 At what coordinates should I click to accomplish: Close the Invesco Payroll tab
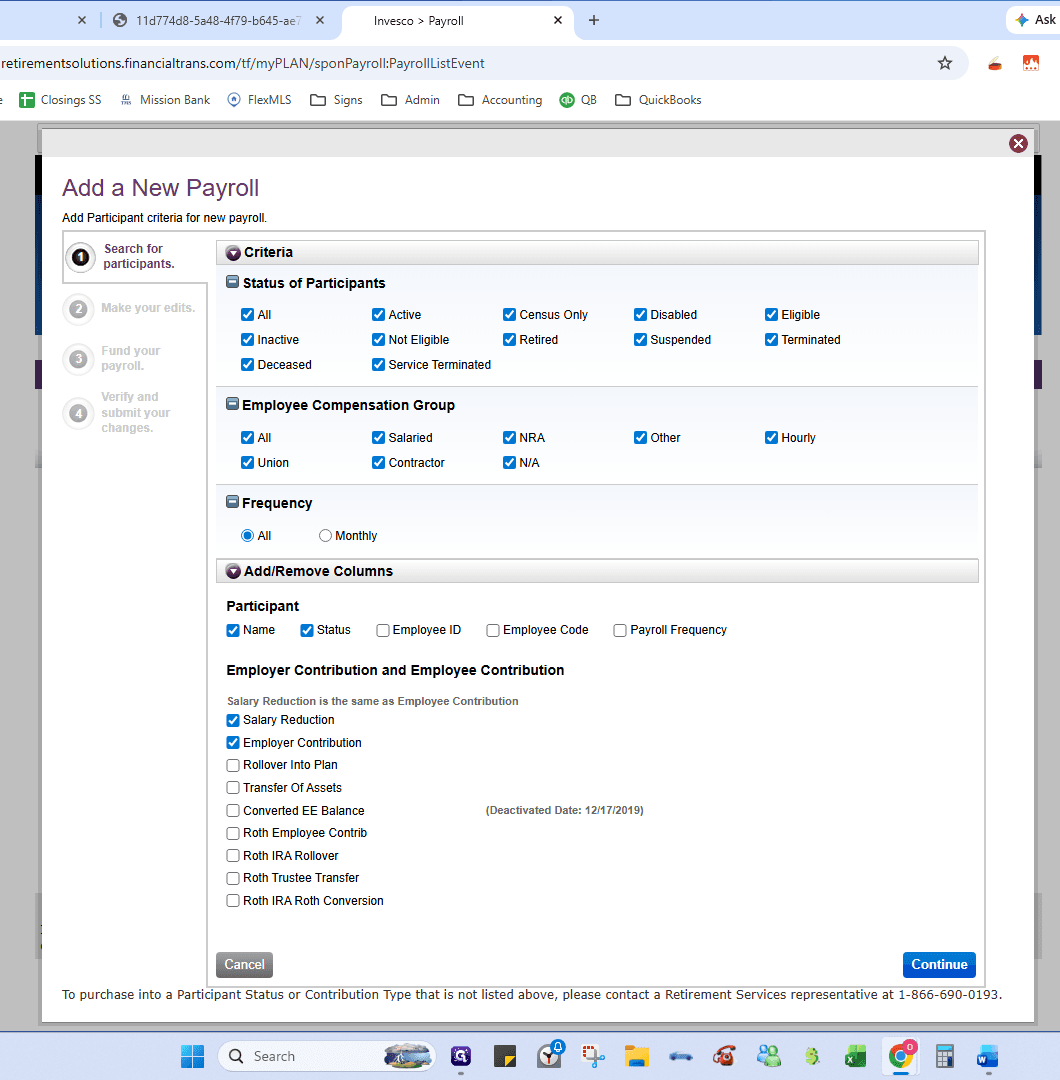coord(558,21)
